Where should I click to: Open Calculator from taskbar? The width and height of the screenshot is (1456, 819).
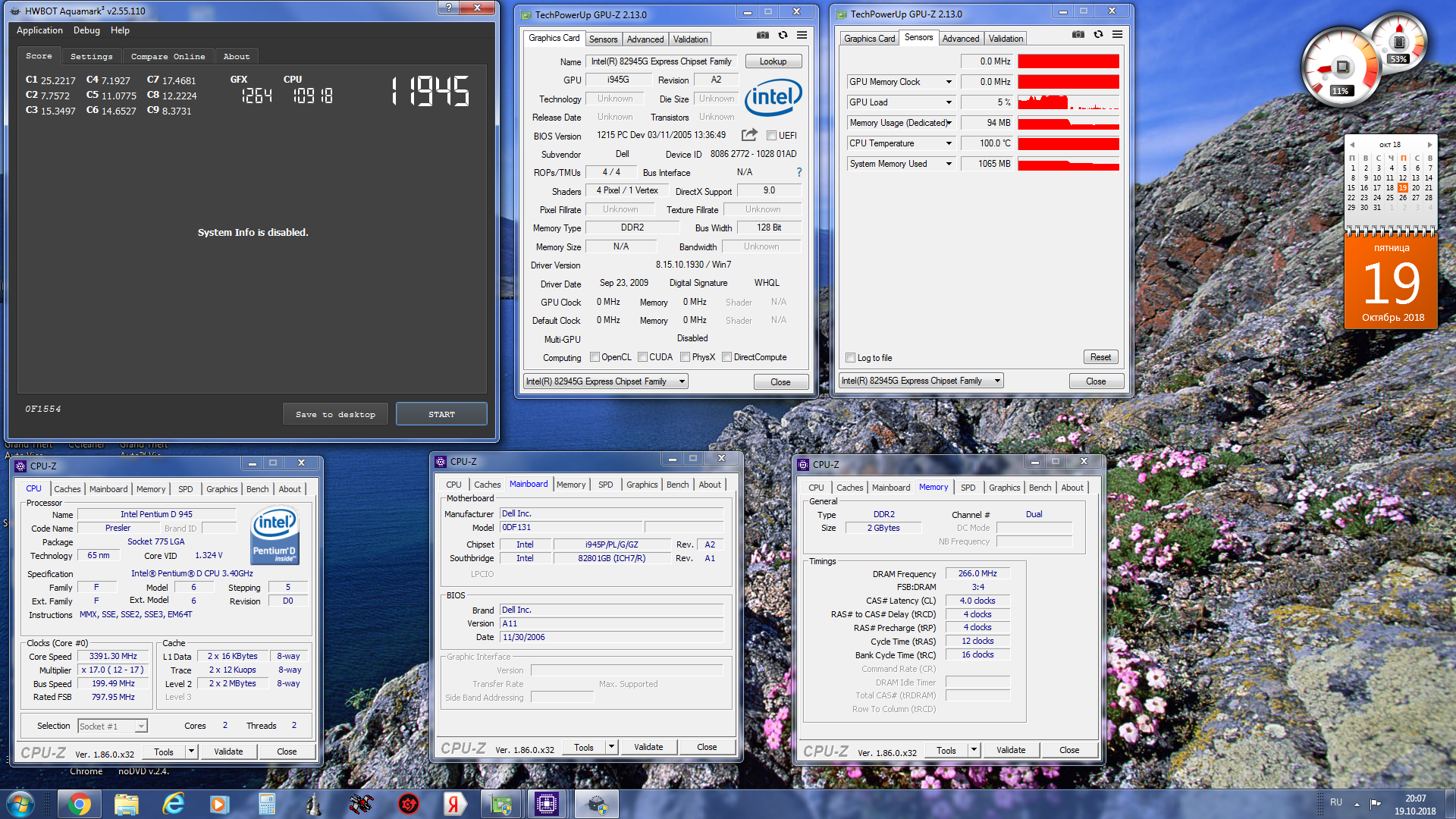click(x=267, y=804)
